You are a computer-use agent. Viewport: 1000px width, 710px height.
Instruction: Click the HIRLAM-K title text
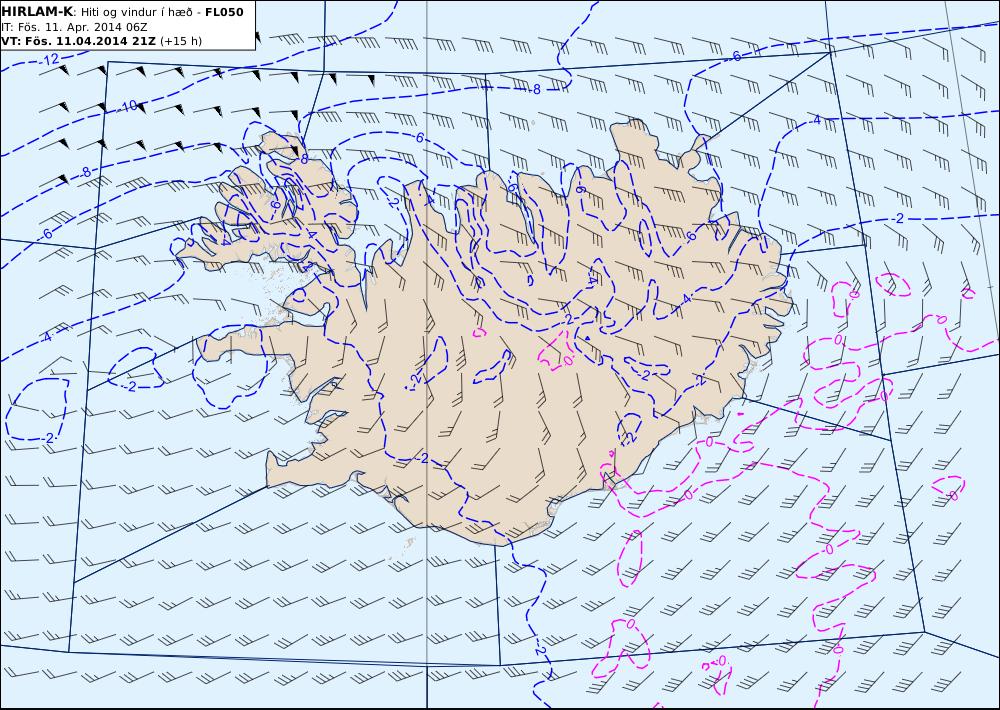coord(37,12)
